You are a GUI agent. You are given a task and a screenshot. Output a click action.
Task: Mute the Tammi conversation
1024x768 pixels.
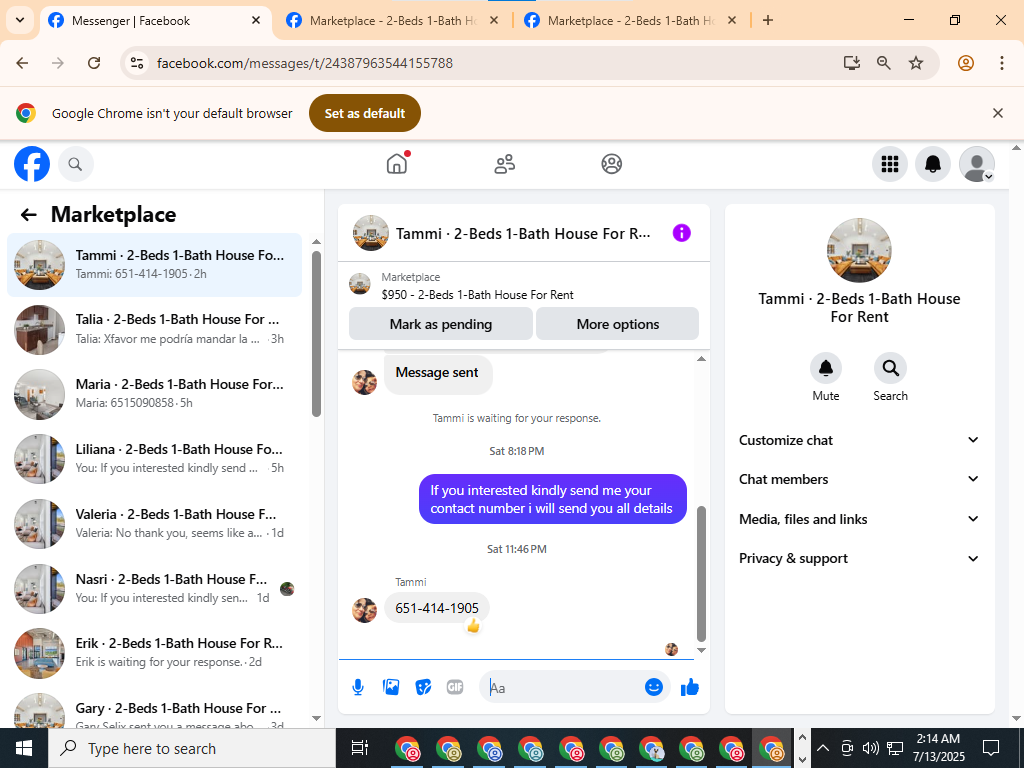click(825, 368)
